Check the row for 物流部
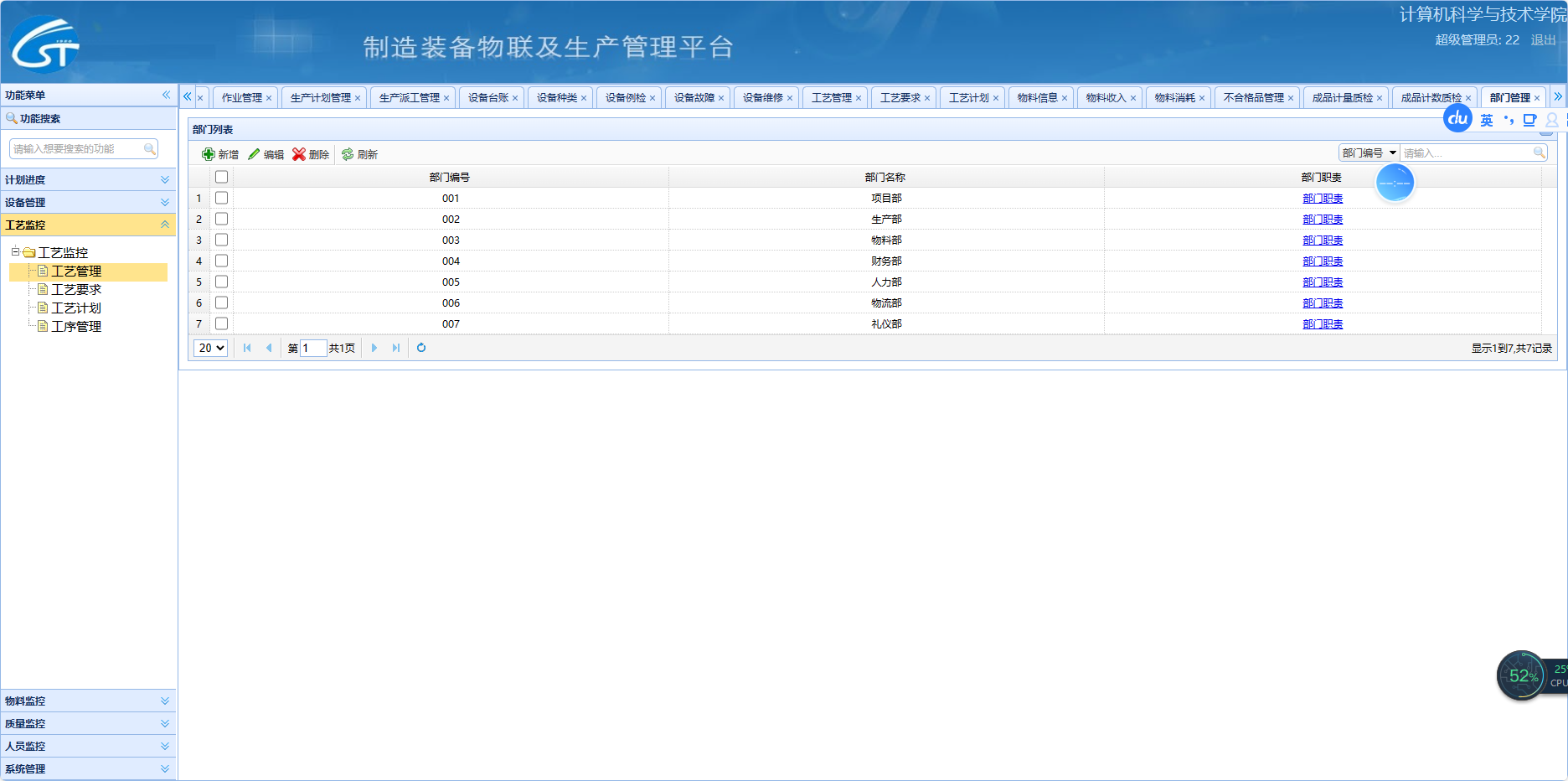Viewport: 1568px width, 781px height. [221, 303]
